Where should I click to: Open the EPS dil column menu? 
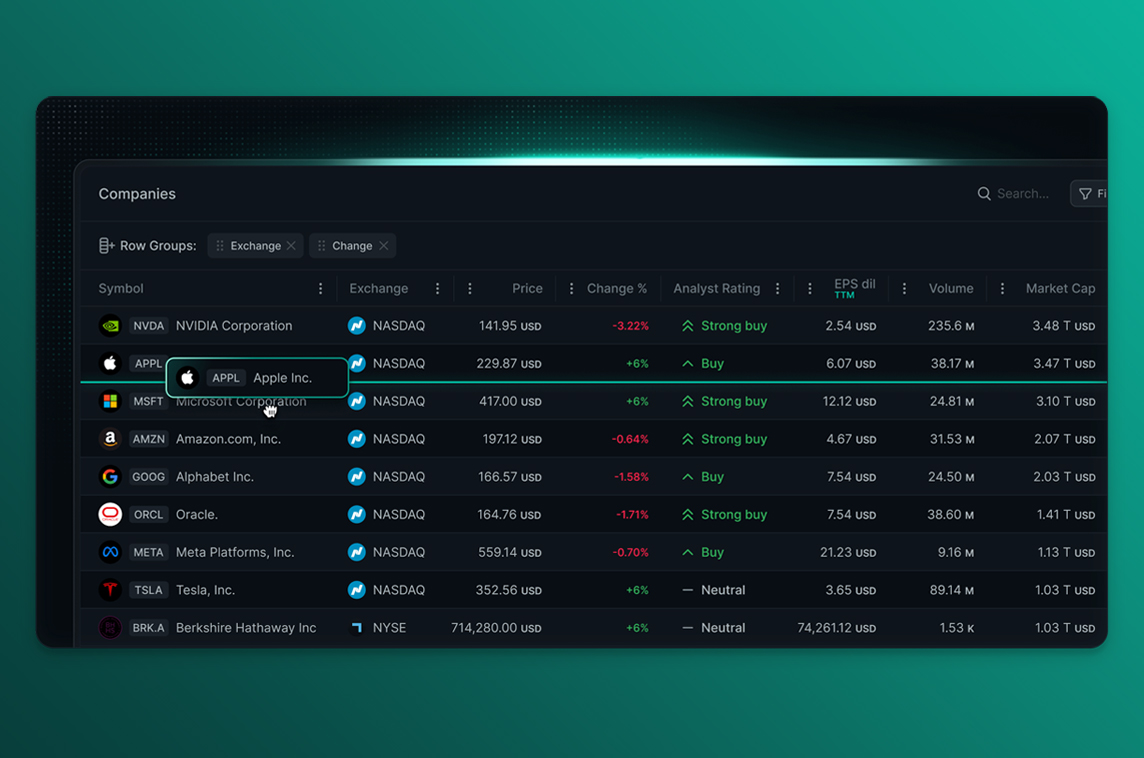point(810,288)
